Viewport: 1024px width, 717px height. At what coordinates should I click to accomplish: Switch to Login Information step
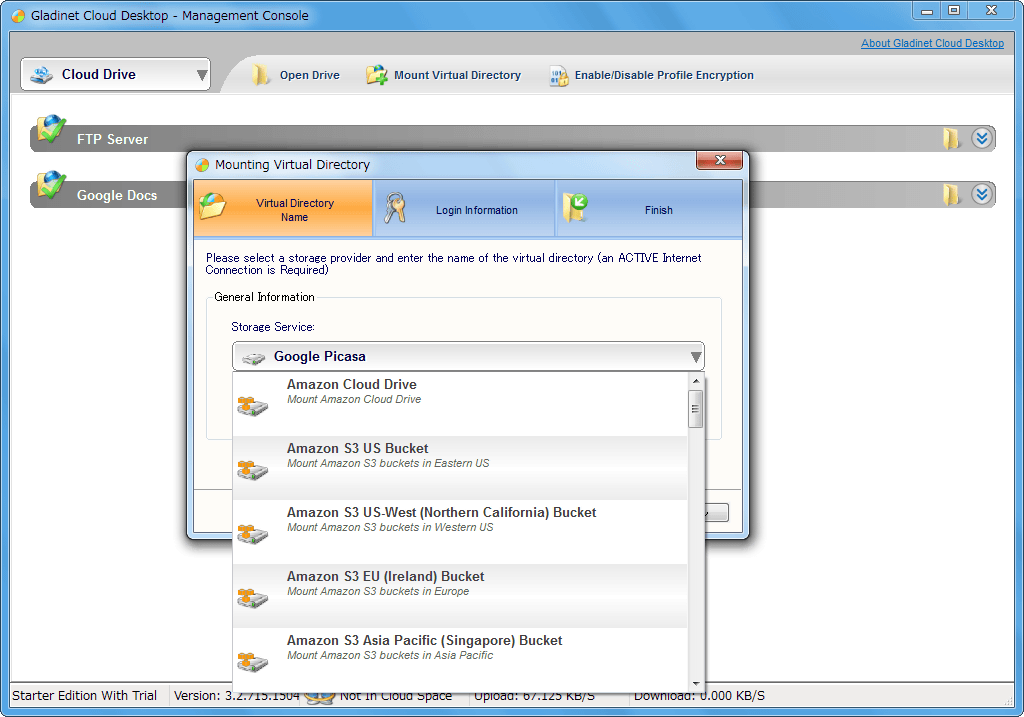464,209
